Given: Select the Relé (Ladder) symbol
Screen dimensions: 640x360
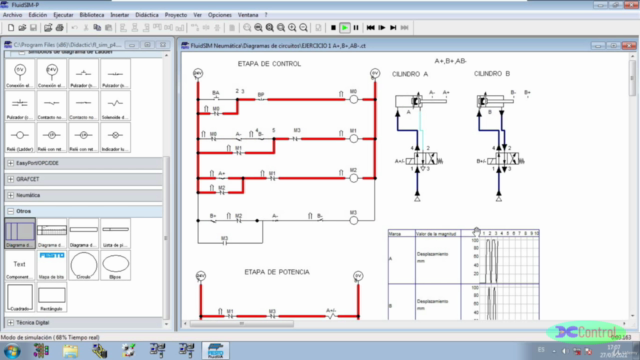Looking at the screenshot, I should point(20,138).
